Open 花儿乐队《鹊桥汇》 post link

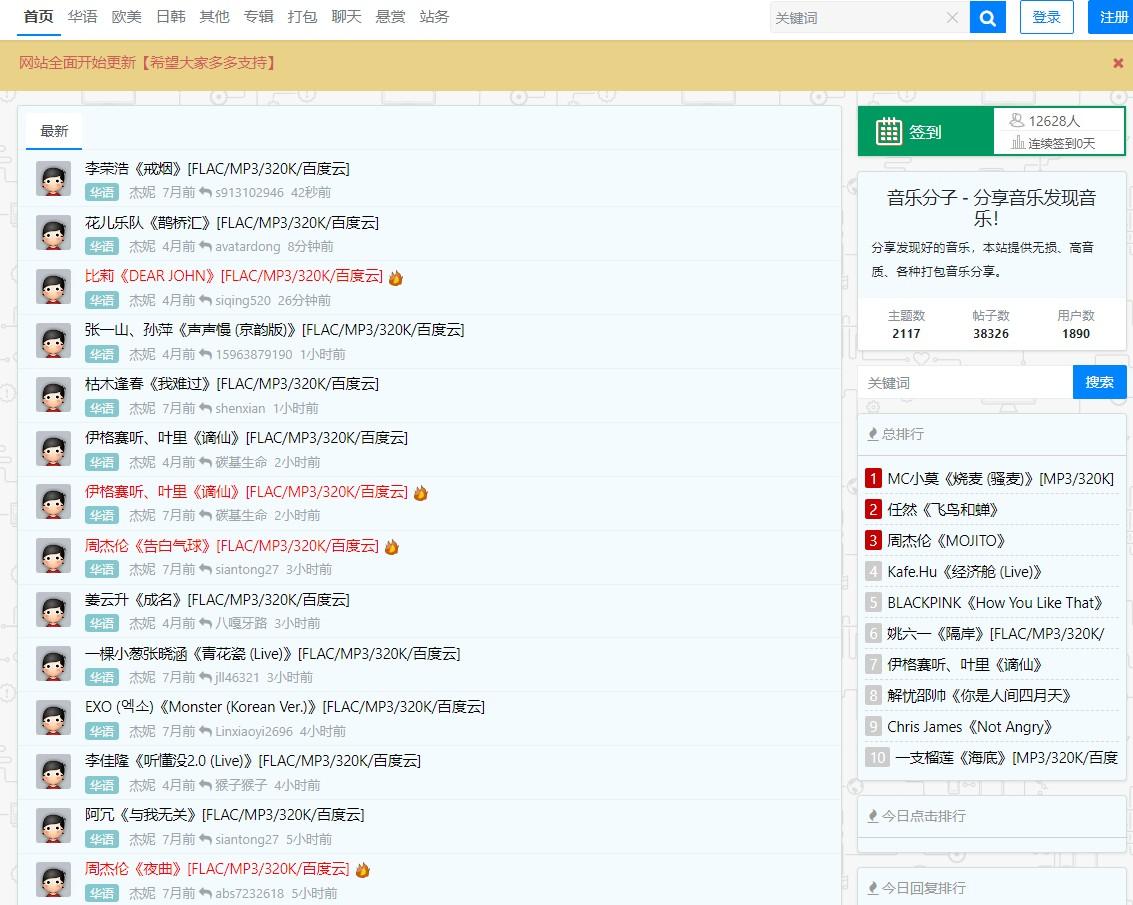[x=231, y=222]
